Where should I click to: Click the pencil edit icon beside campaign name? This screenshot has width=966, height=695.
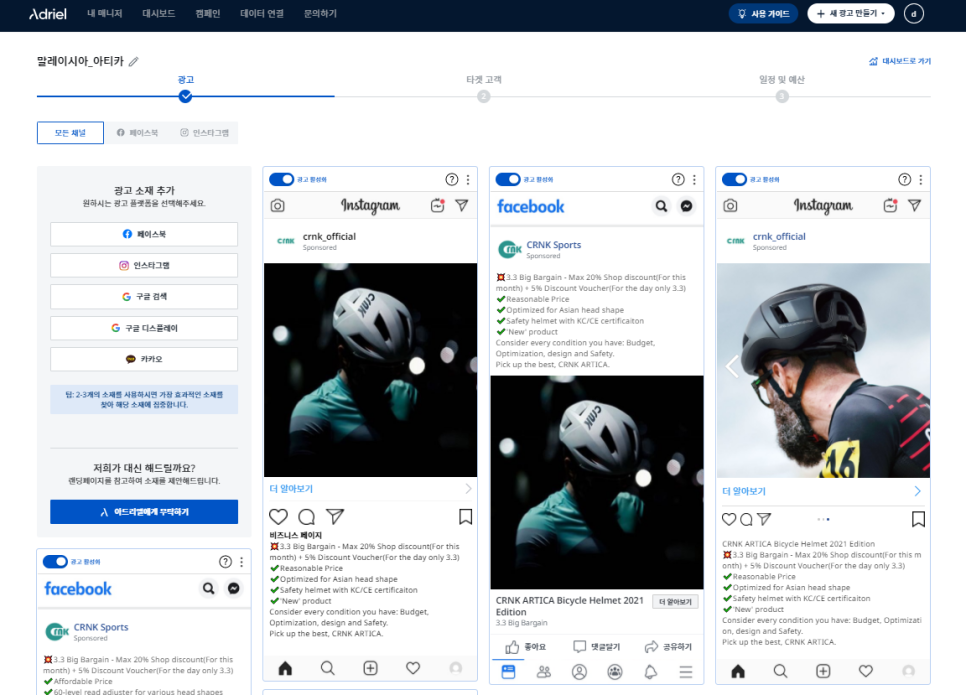134,62
